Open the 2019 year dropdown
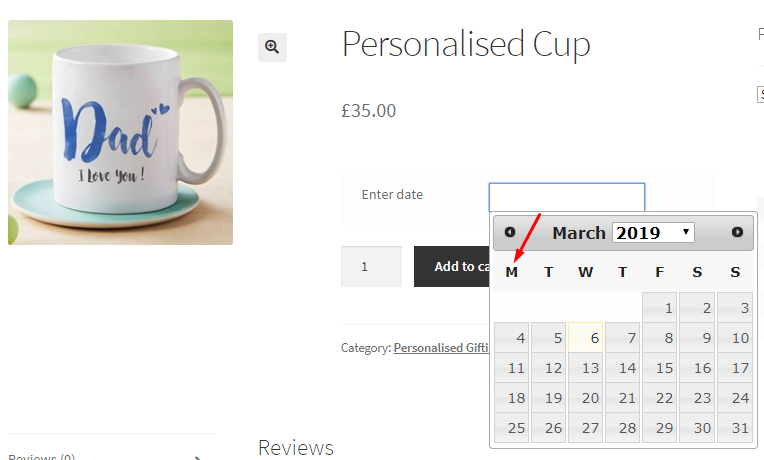Screen dimensions: 764x460 653,232
